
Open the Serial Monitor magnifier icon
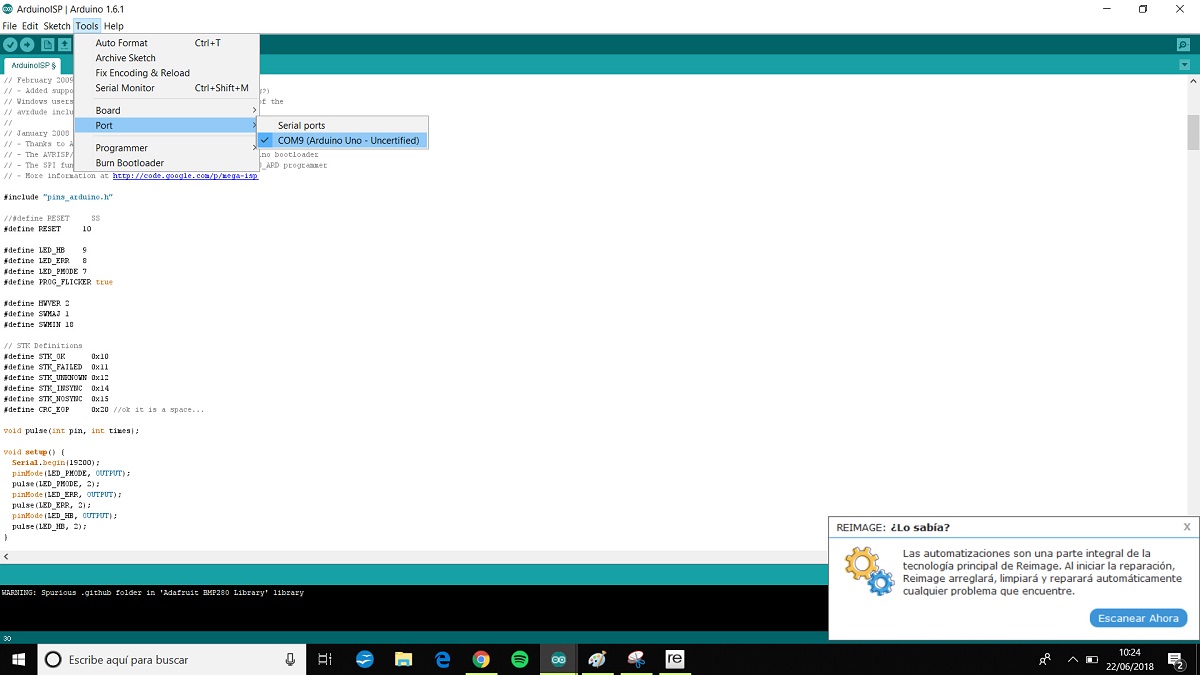tap(1183, 45)
